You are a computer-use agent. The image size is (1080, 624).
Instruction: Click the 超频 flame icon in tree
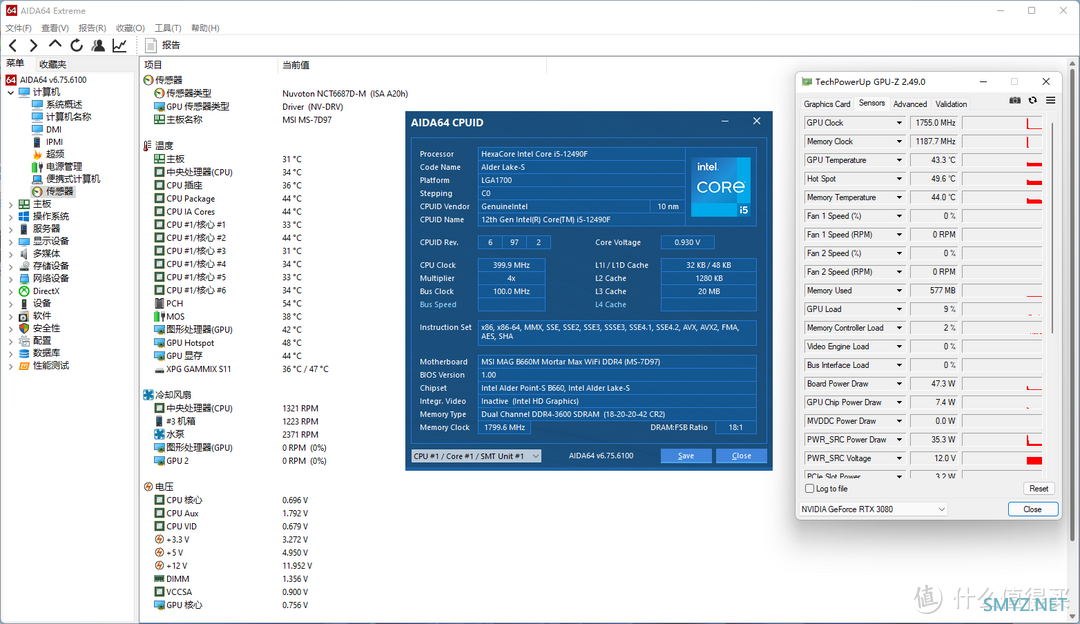(x=37, y=154)
